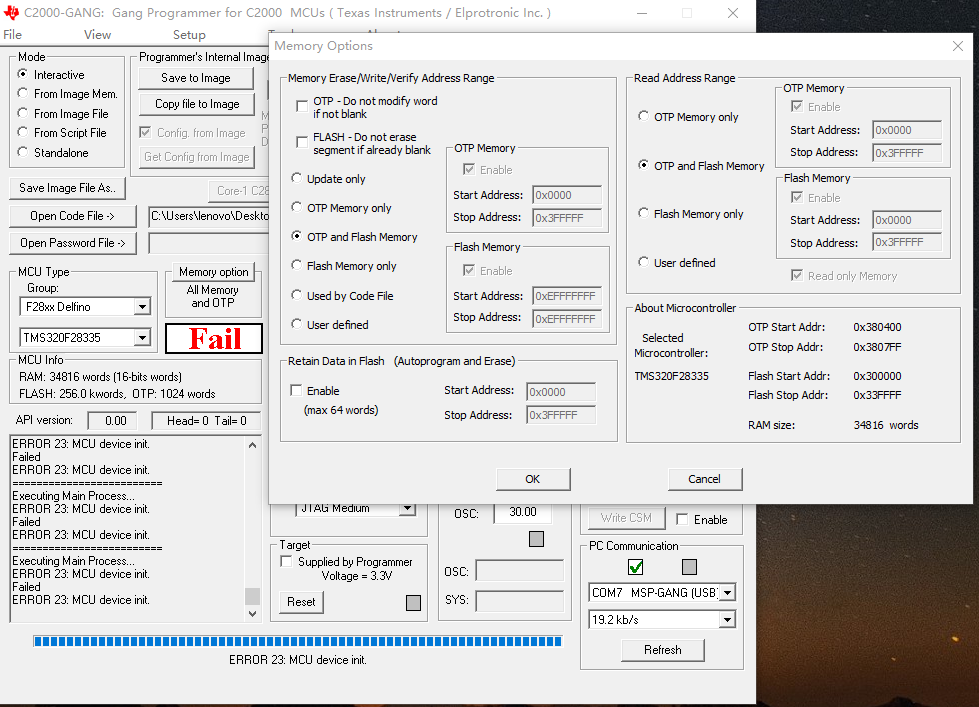979x707 pixels.
Task: Toggle Enable checkbox next to Write CSM
Action: pos(682,520)
